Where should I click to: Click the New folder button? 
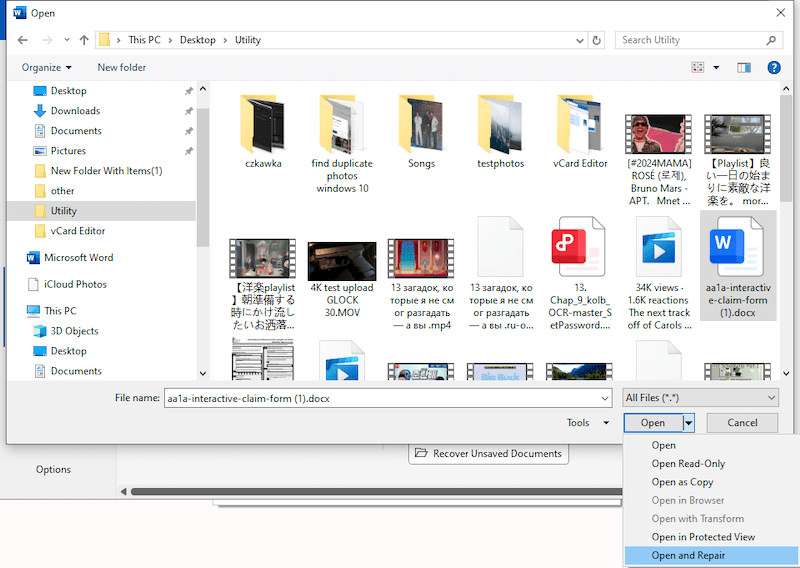point(121,68)
